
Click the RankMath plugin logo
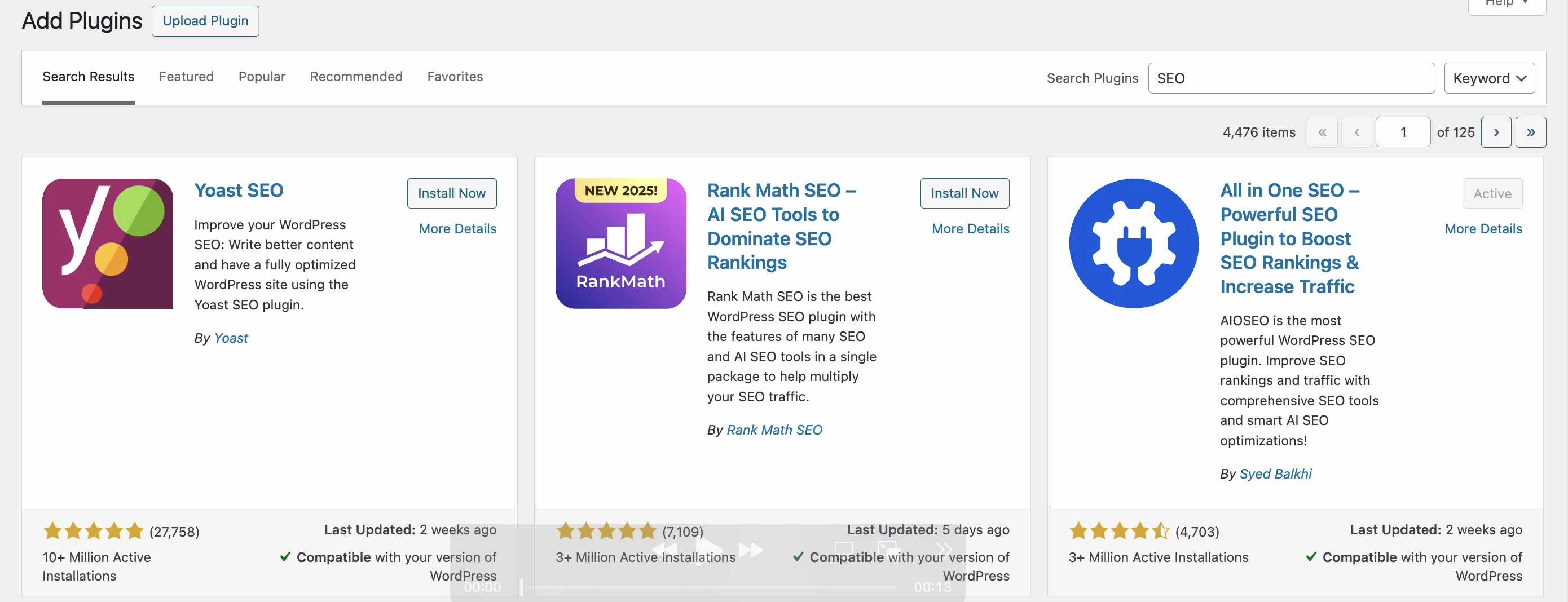pyautogui.click(x=621, y=244)
